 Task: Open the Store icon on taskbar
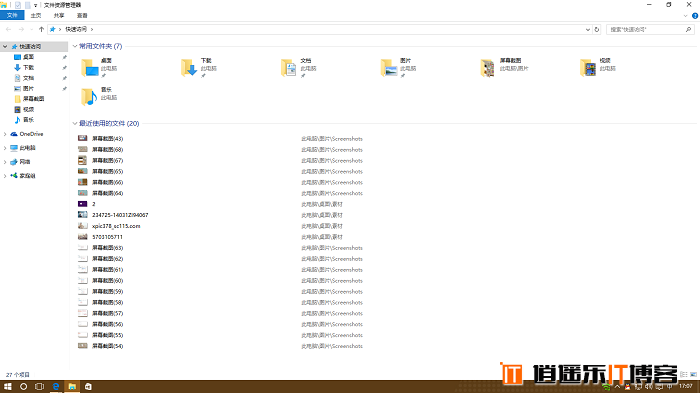coord(88,386)
